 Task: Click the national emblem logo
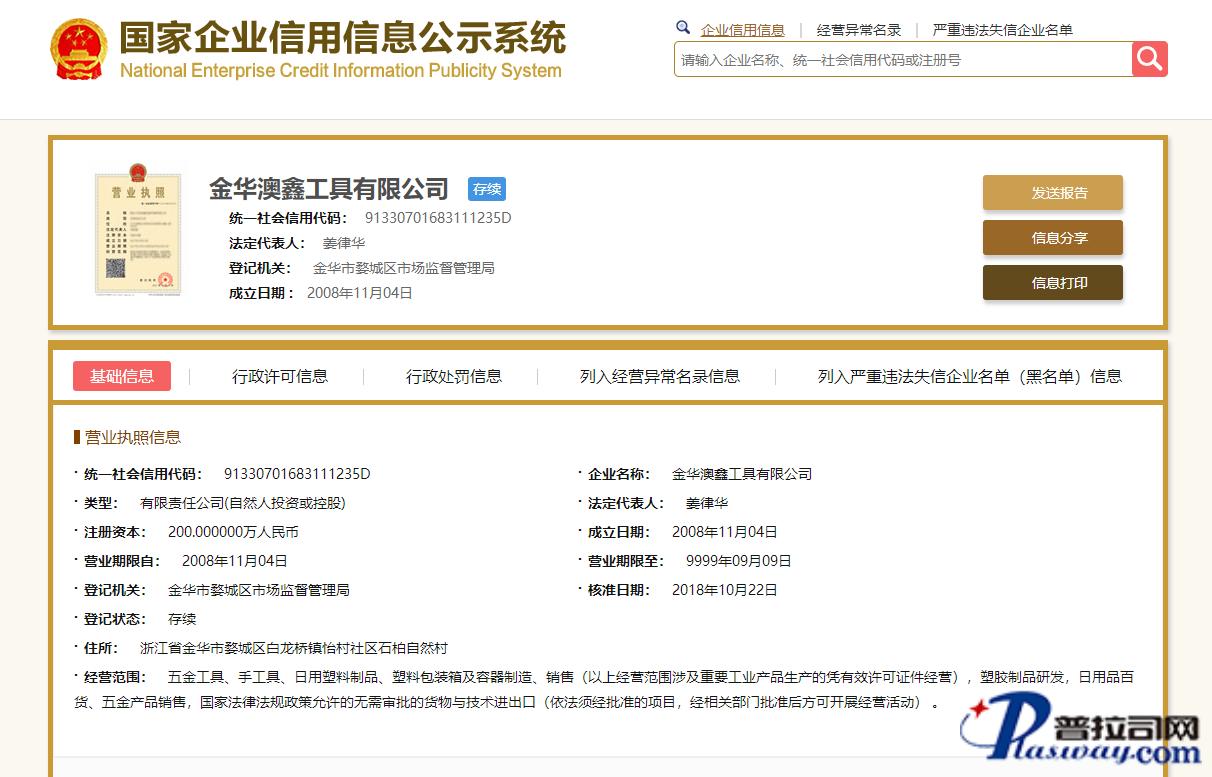[x=78, y=48]
